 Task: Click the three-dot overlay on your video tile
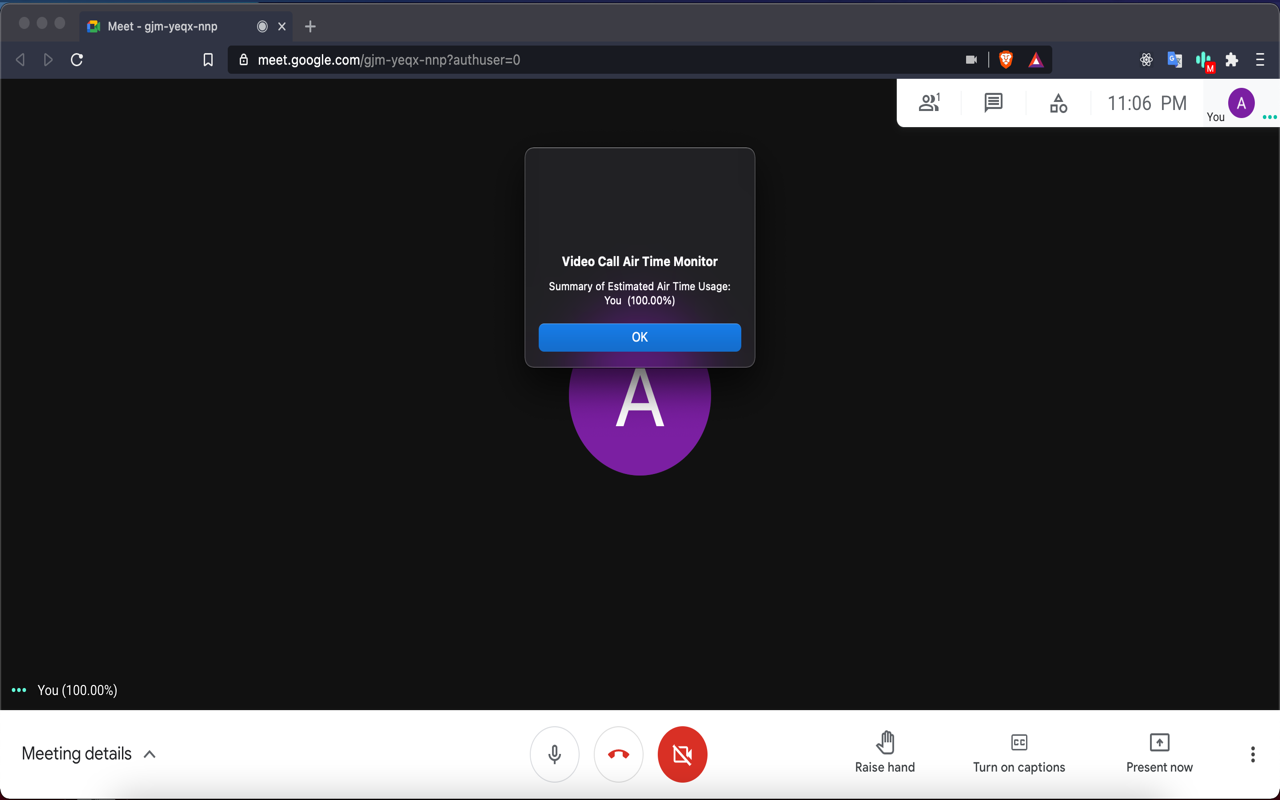click(x=18, y=689)
